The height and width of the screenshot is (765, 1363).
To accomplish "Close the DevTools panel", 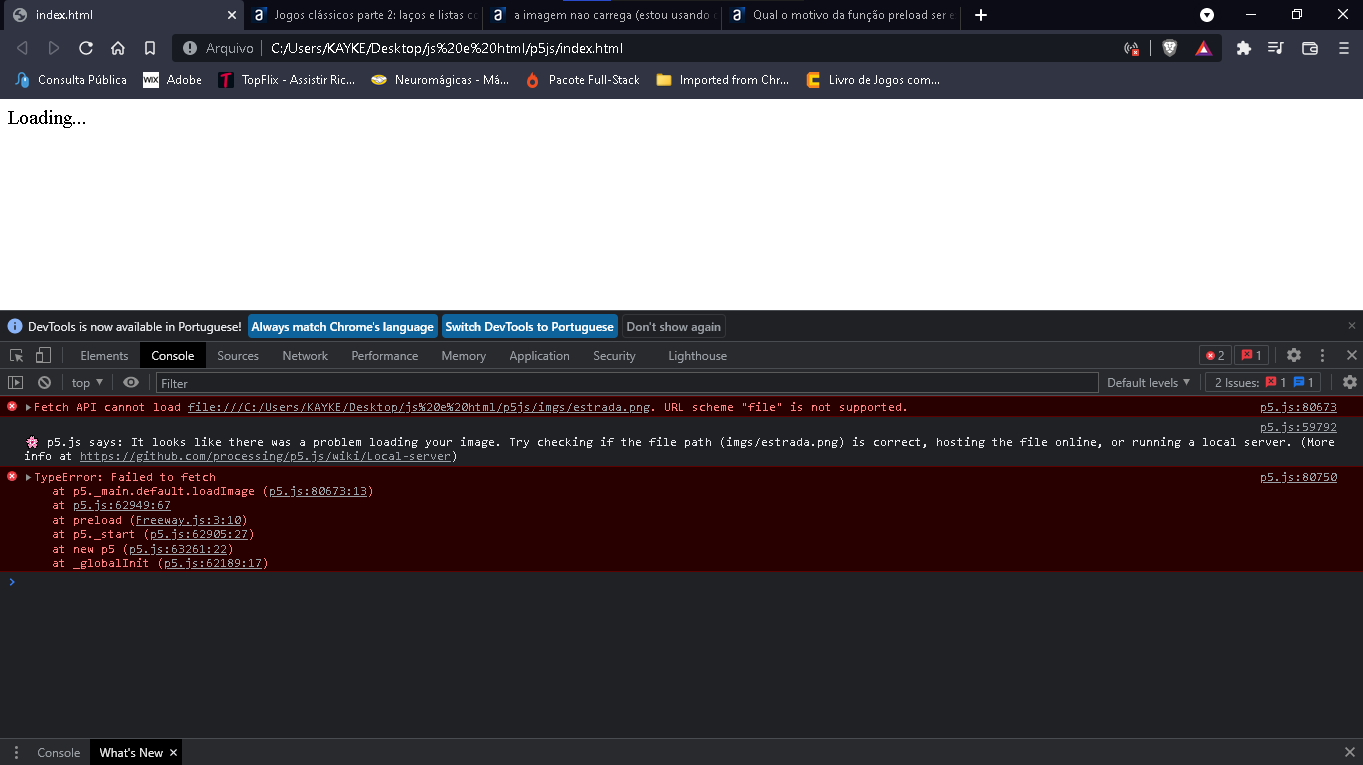I will click(1351, 355).
